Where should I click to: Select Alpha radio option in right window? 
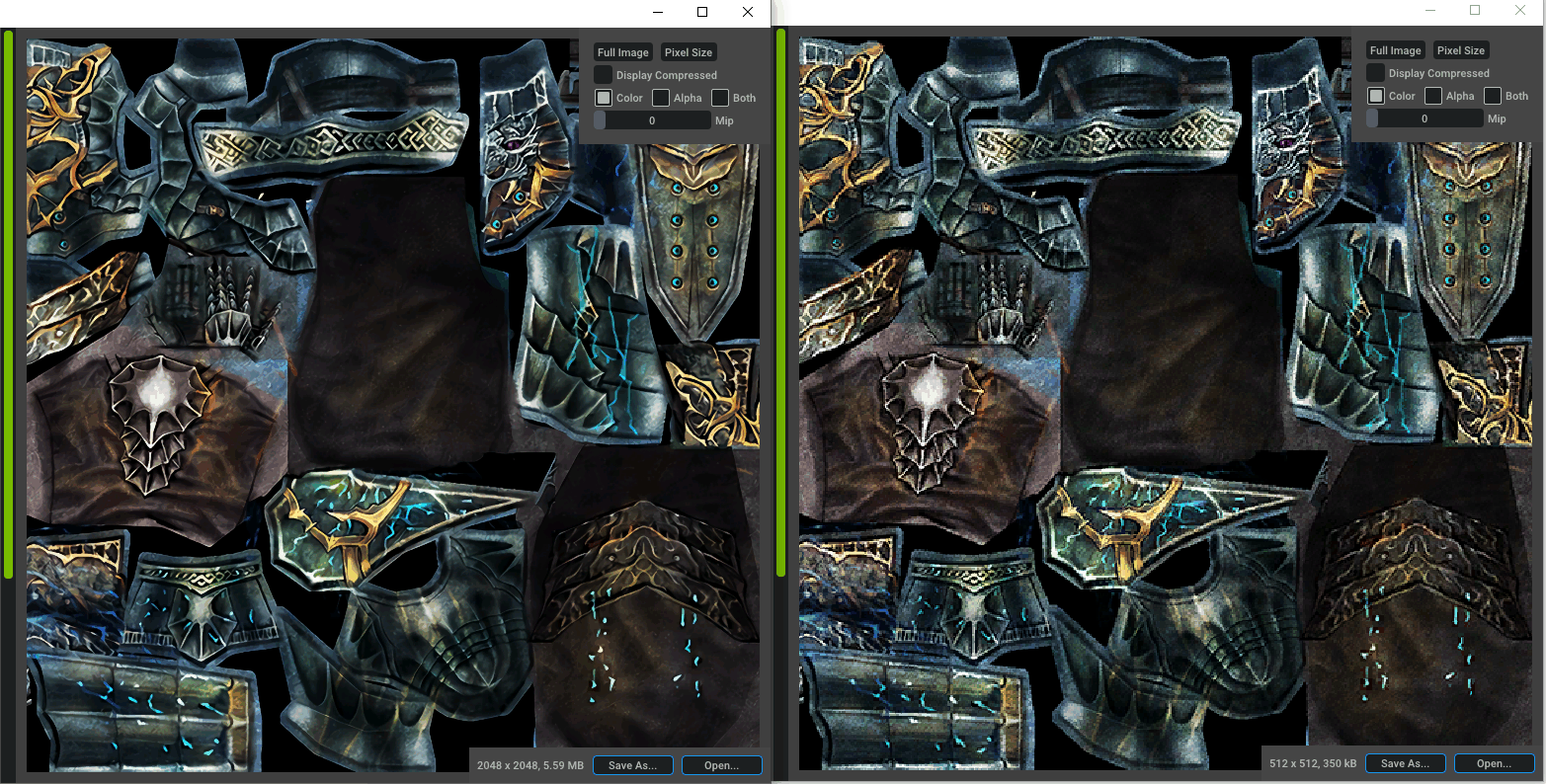point(1433,96)
